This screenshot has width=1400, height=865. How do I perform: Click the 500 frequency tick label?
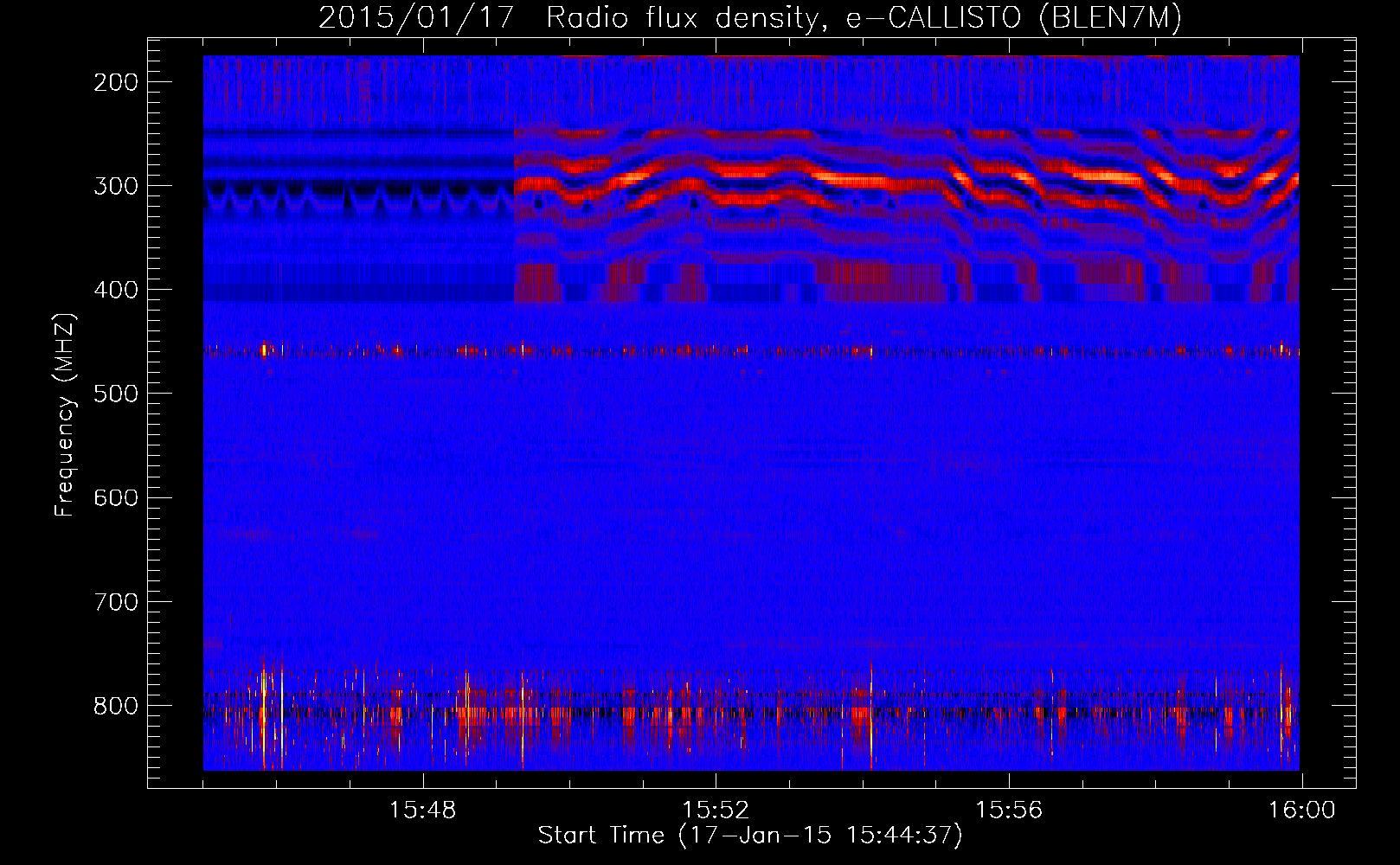115,394
